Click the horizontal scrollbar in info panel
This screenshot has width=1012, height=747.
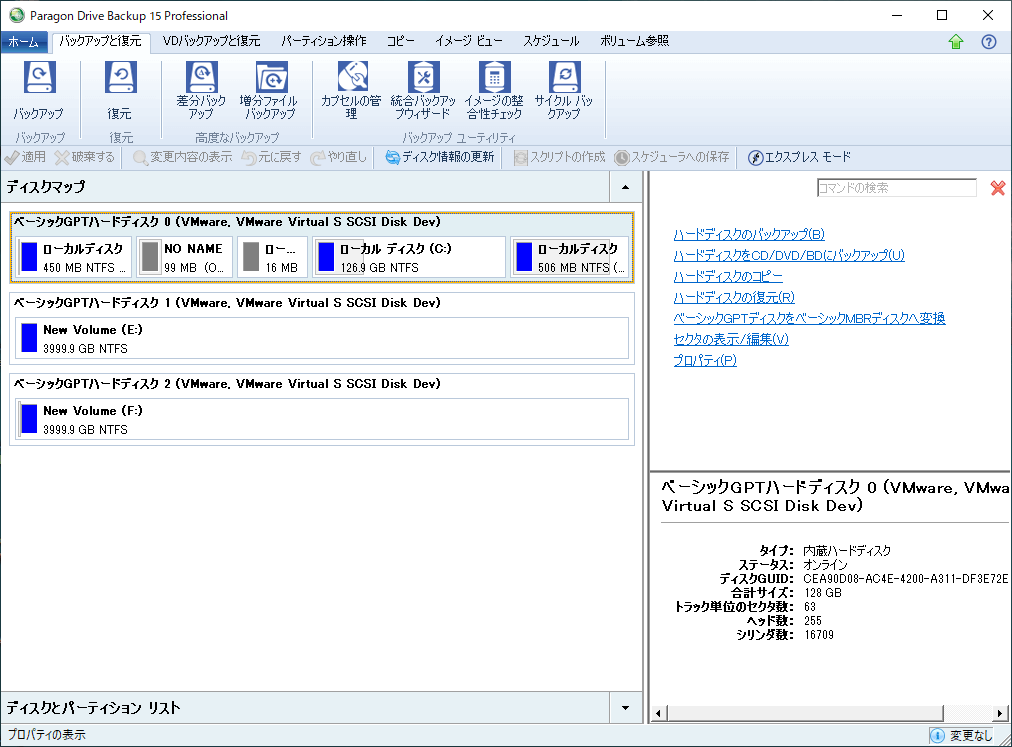pos(829,713)
